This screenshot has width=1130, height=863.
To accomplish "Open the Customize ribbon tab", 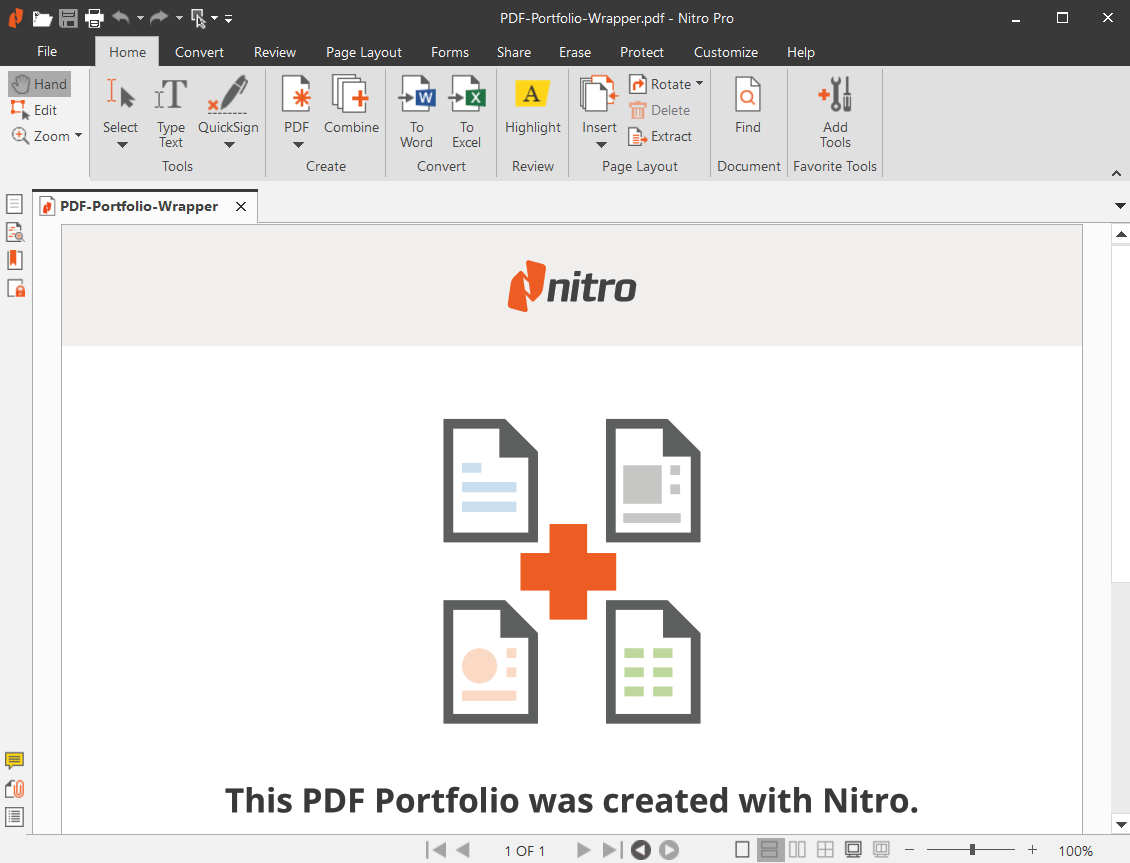I will point(725,52).
